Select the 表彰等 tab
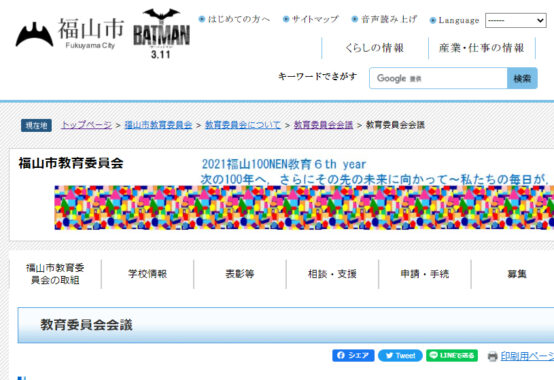The height and width of the screenshot is (380, 554). click(x=240, y=274)
